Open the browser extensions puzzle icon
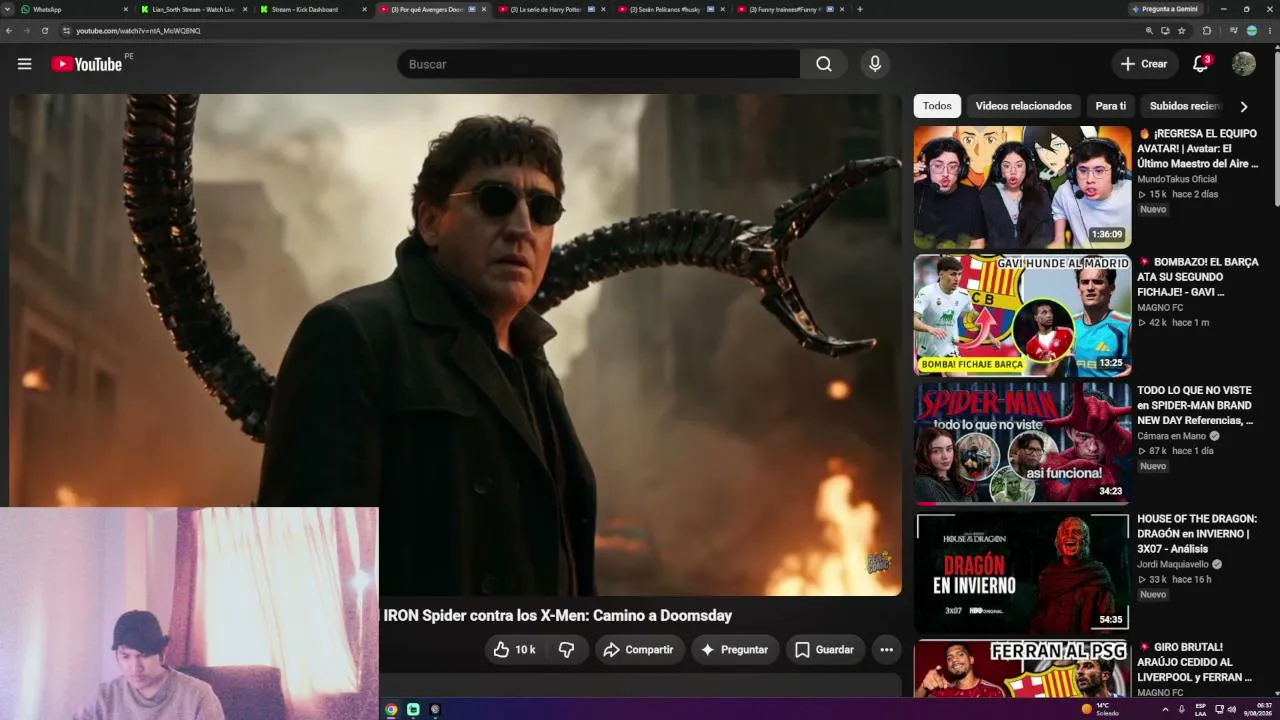The image size is (1280, 720). [x=1207, y=31]
